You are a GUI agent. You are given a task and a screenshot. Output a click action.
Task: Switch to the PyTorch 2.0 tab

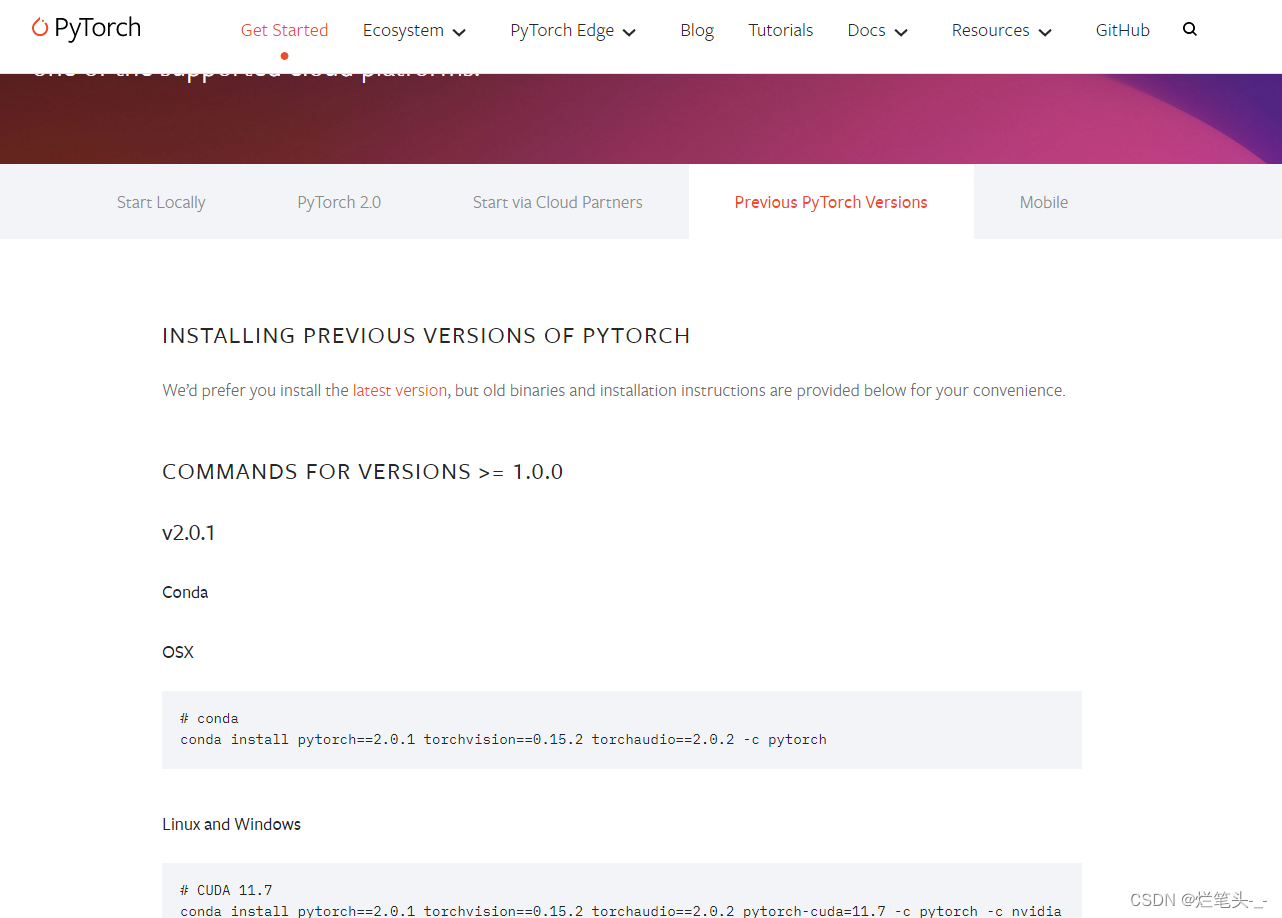pyautogui.click(x=339, y=202)
